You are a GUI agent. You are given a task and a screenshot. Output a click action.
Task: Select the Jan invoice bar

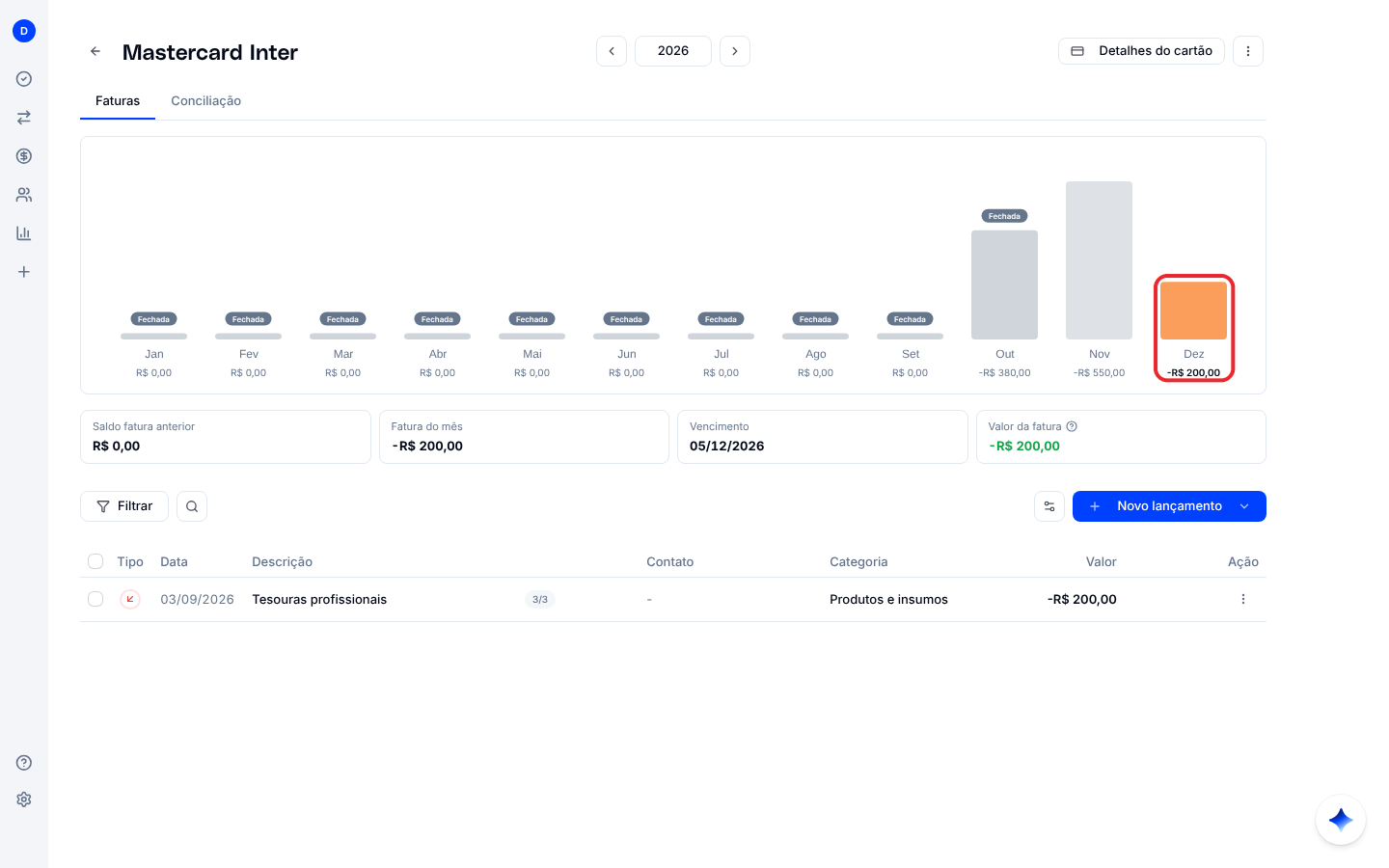[x=154, y=337]
